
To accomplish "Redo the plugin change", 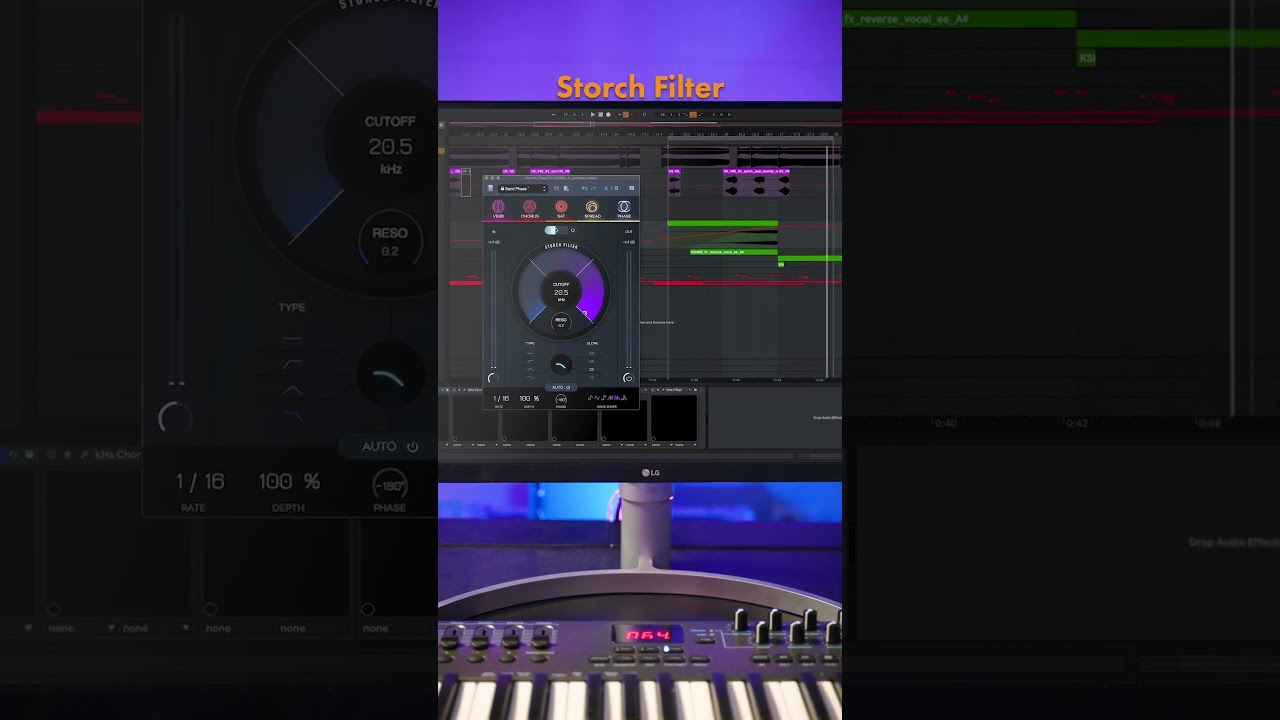I will [593, 188].
